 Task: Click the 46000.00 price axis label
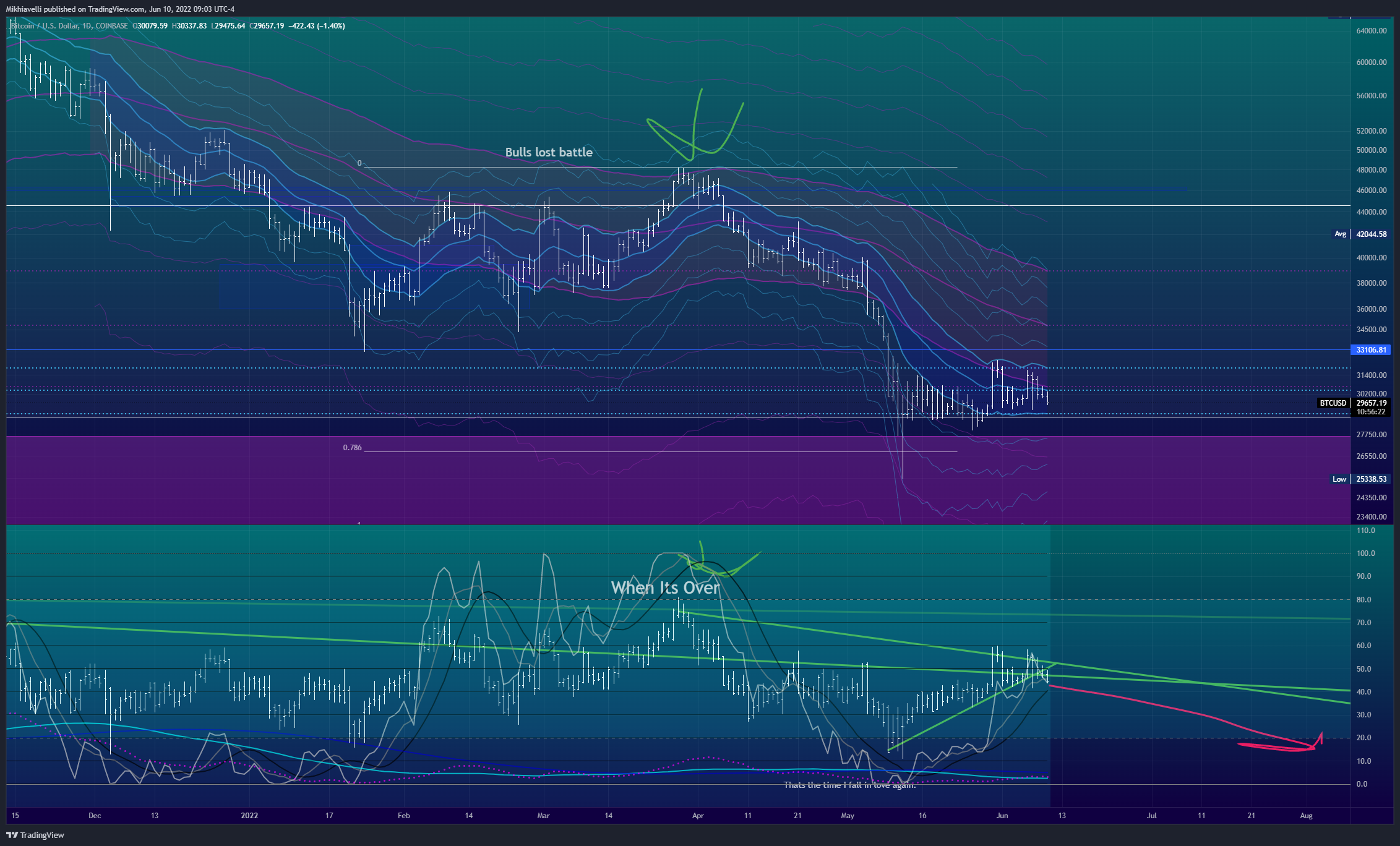coord(1371,190)
